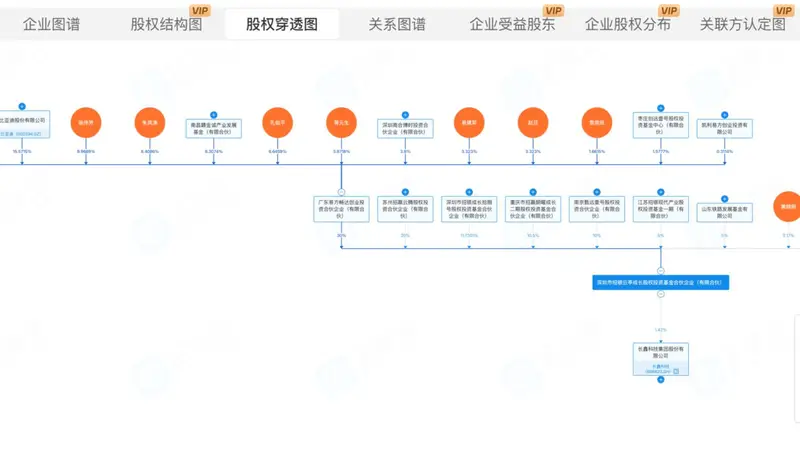The image size is (800, 450).
Task: Open 枣庄创达壹号股权投资基金中心 node
Action: 661,125
